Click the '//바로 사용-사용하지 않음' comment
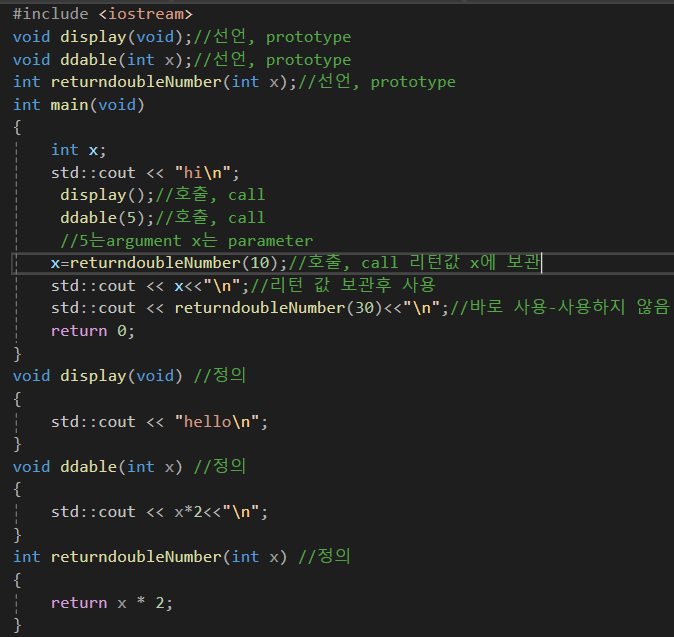This screenshot has width=674, height=637. [560, 308]
